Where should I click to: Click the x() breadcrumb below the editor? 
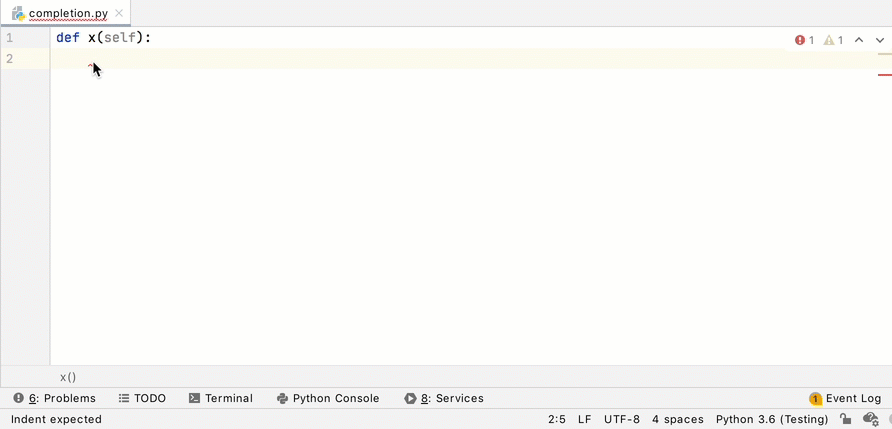point(68,377)
